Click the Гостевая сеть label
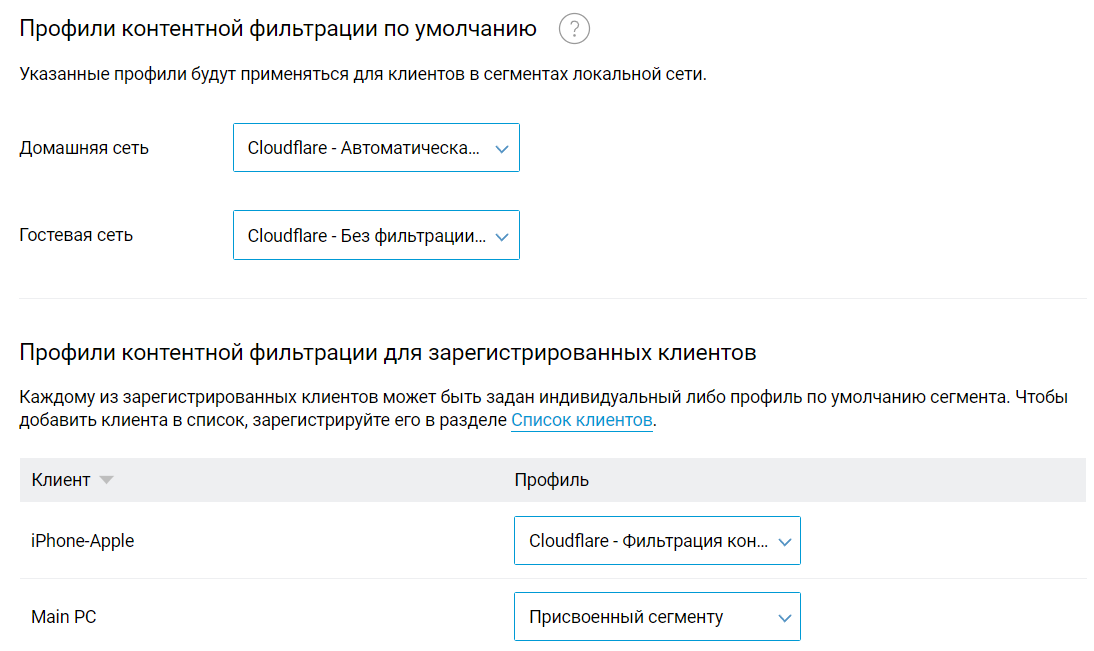 click(x=76, y=236)
